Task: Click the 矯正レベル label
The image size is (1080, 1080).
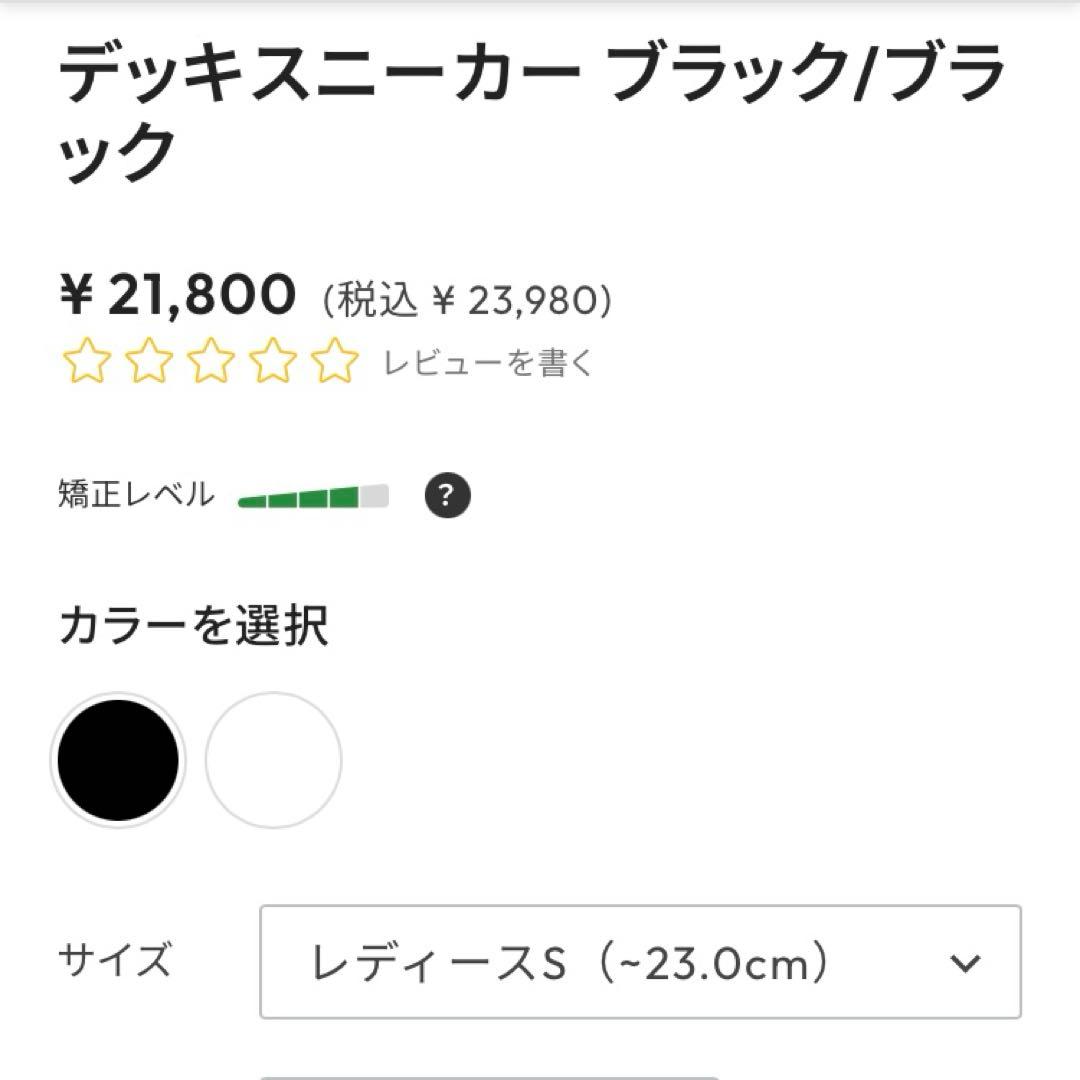Action: [135, 492]
